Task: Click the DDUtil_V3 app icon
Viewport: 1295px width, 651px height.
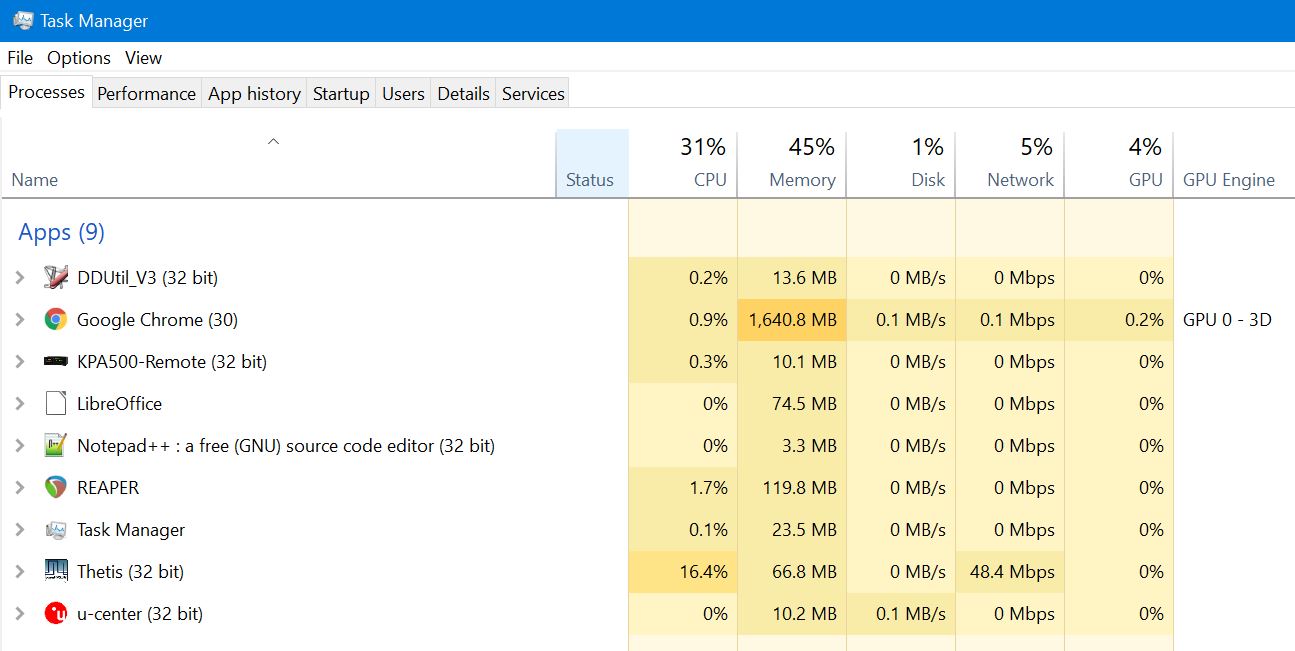Action: click(56, 278)
